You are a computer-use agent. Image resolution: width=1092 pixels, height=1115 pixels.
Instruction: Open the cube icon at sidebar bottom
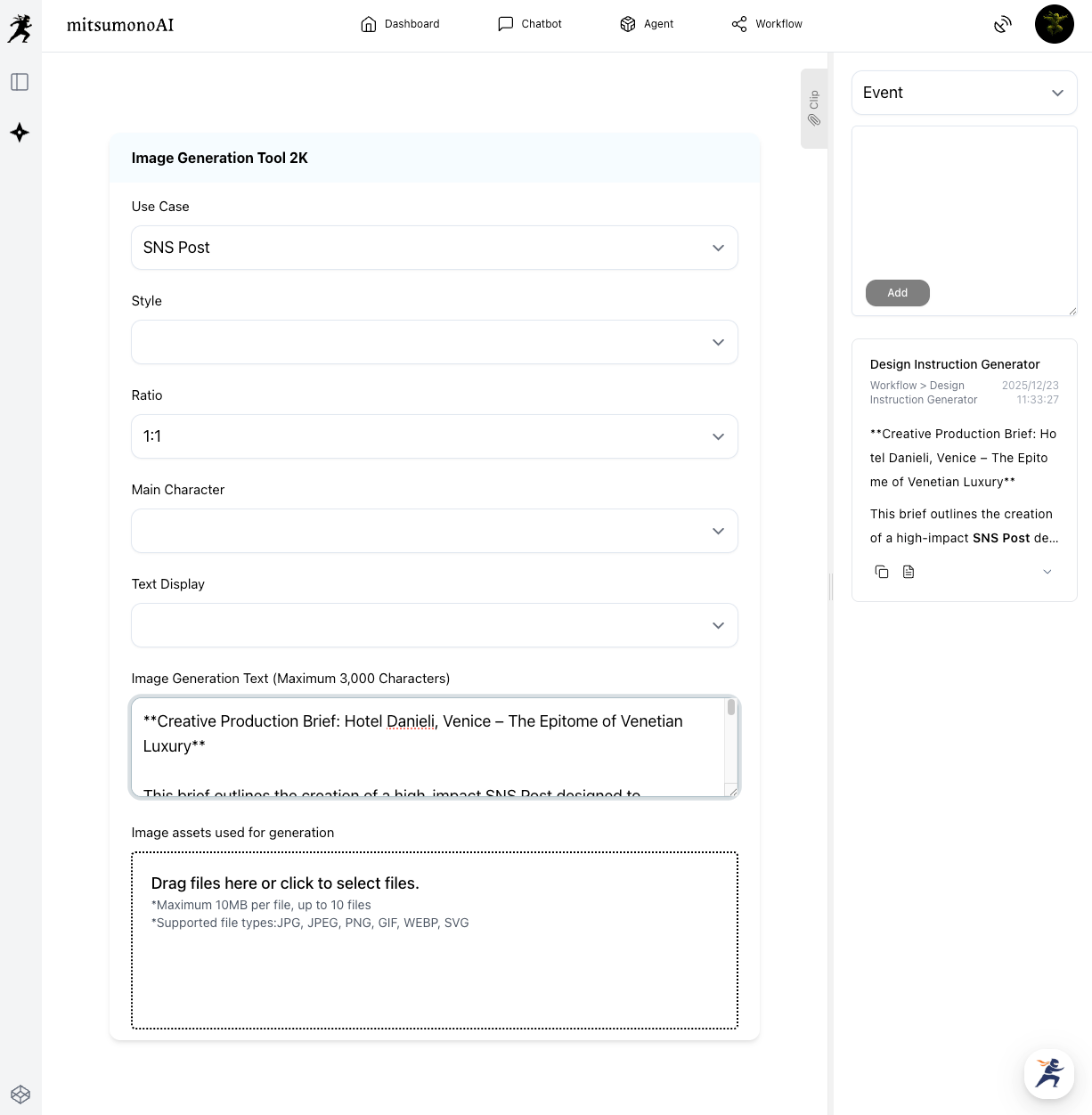[x=20, y=1094]
